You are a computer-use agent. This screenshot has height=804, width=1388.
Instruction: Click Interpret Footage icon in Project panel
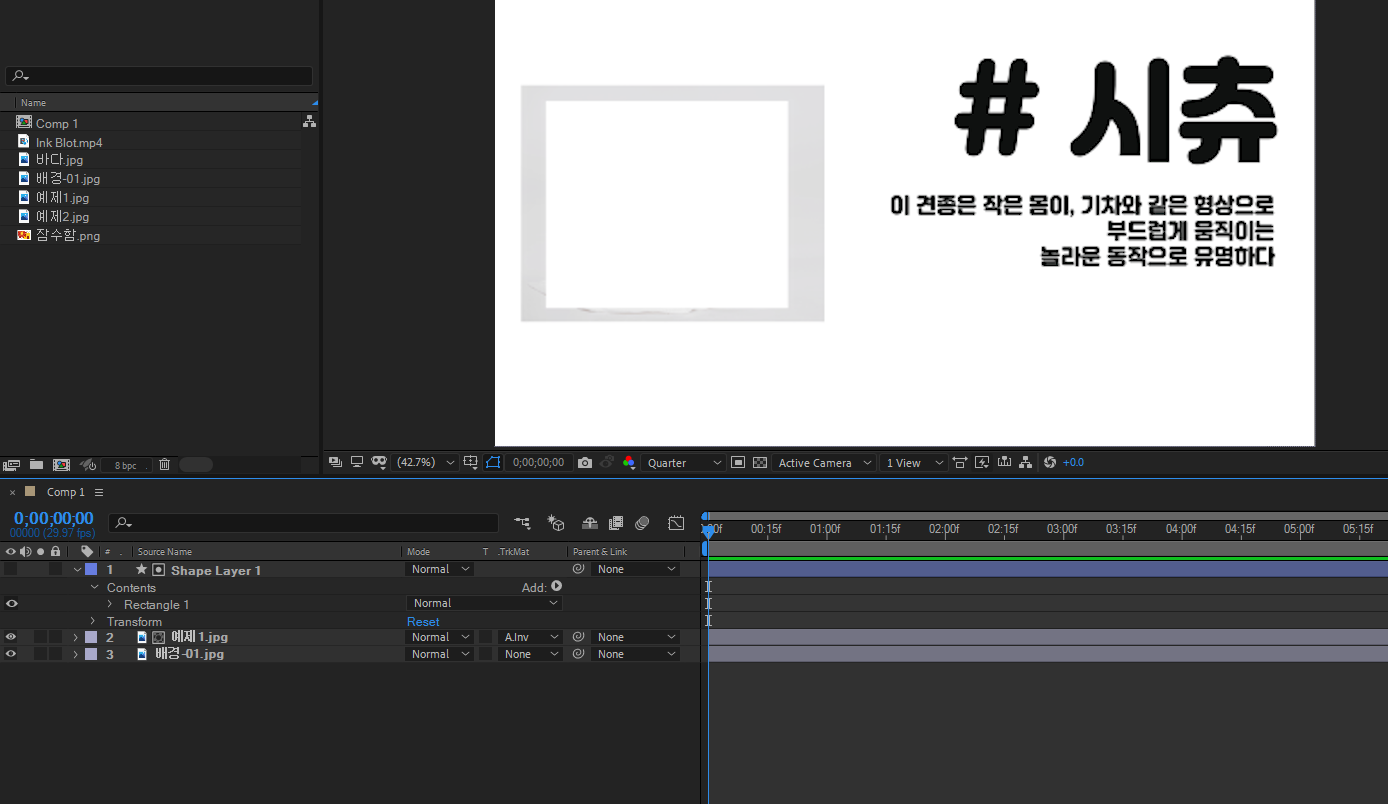(12, 465)
